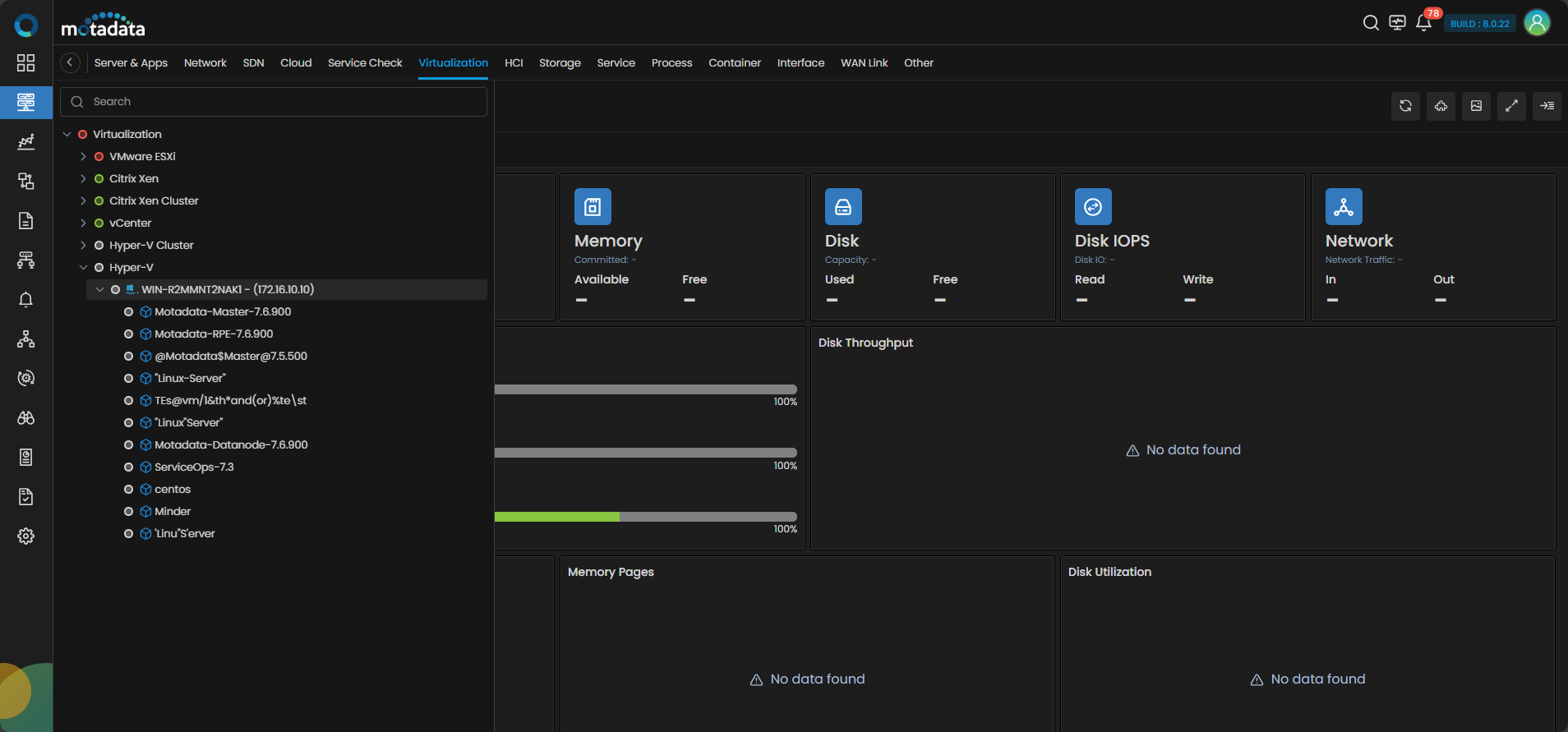Open the Storage tab
The height and width of the screenshot is (732, 1568).
[560, 63]
